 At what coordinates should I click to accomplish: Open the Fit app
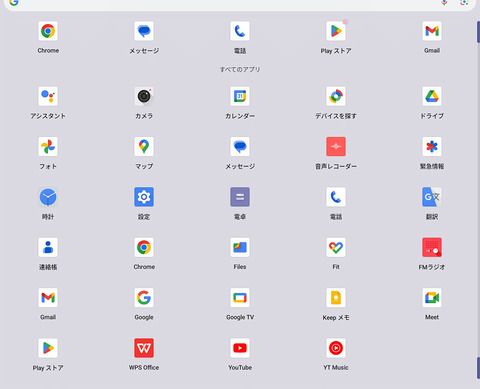336,247
